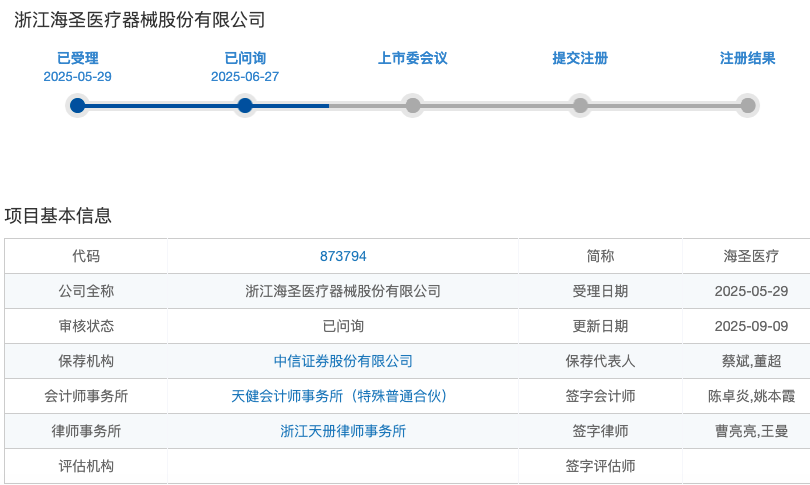Click the 已问询 timeline dot
Screen dimensions: 810x485
tap(245, 106)
